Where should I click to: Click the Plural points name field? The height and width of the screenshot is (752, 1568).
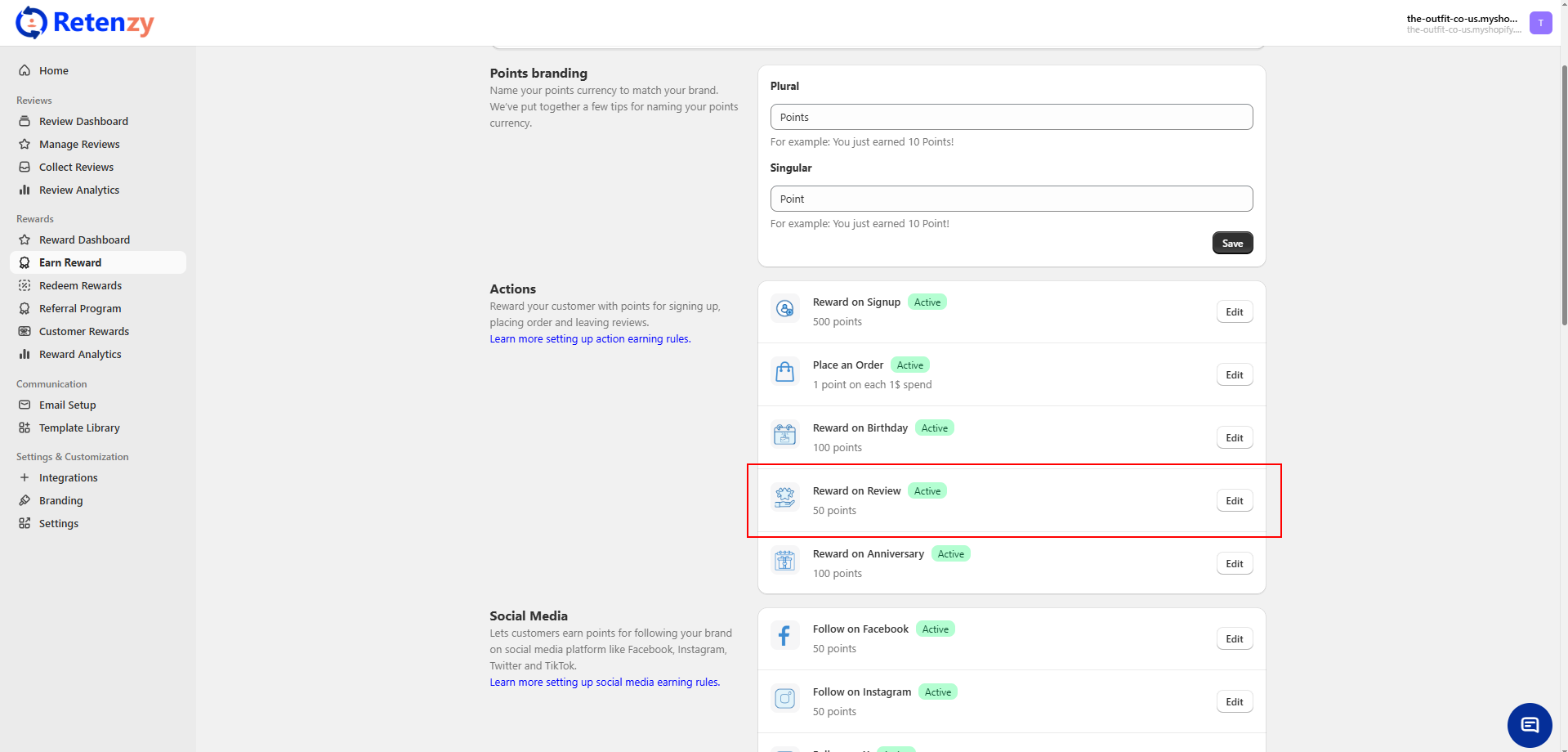[1011, 118]
